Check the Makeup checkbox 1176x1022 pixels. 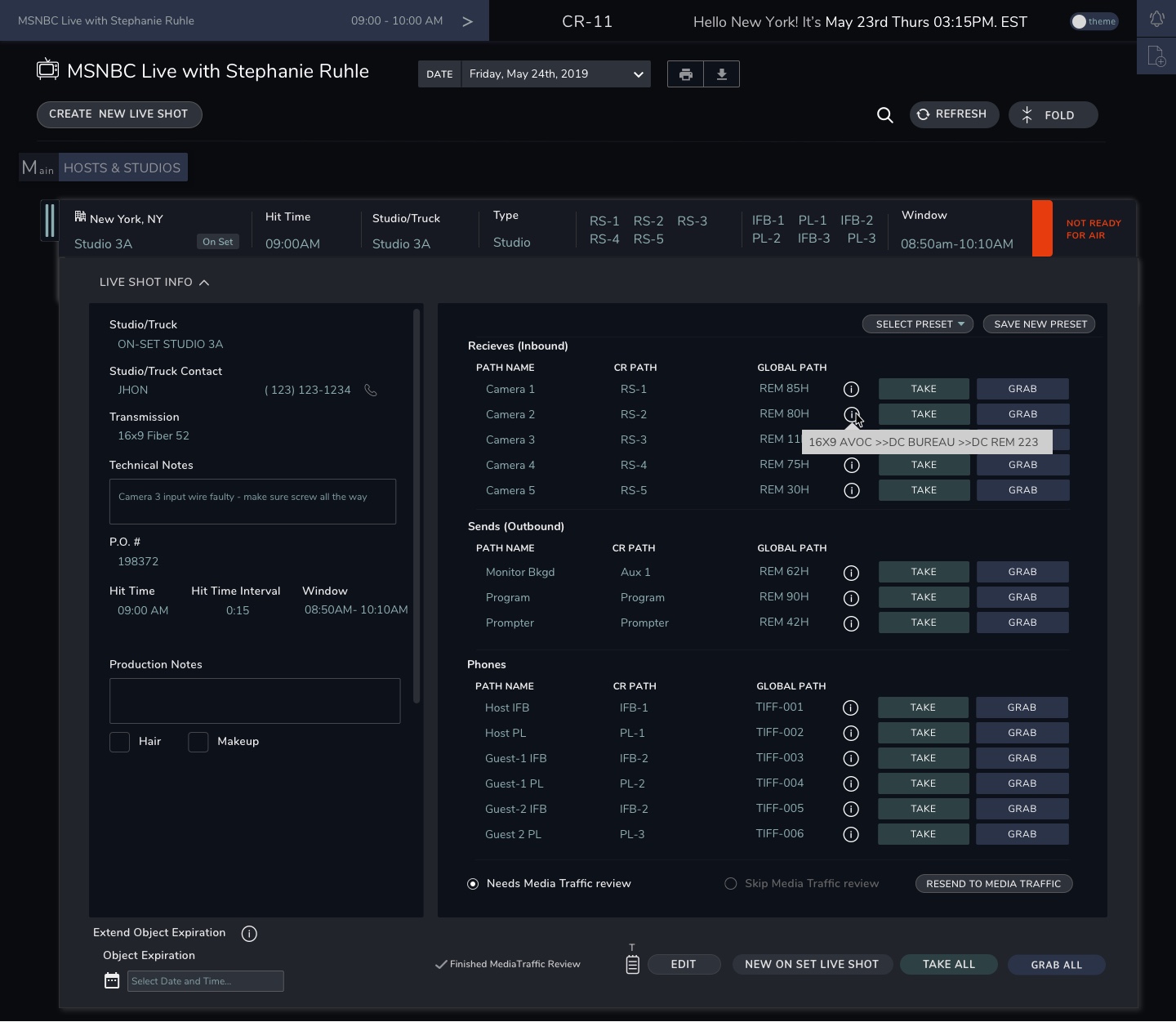pyautogui.click(x=198, y=742)
